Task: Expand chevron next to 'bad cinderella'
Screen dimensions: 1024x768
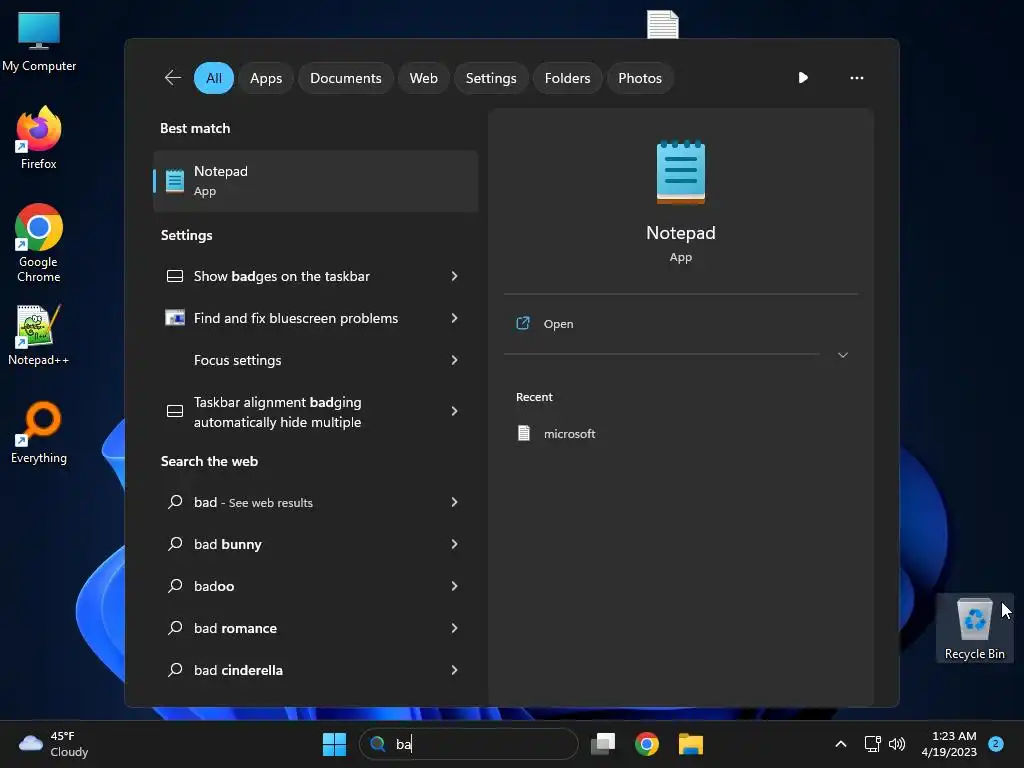Action: click(455, 669)
